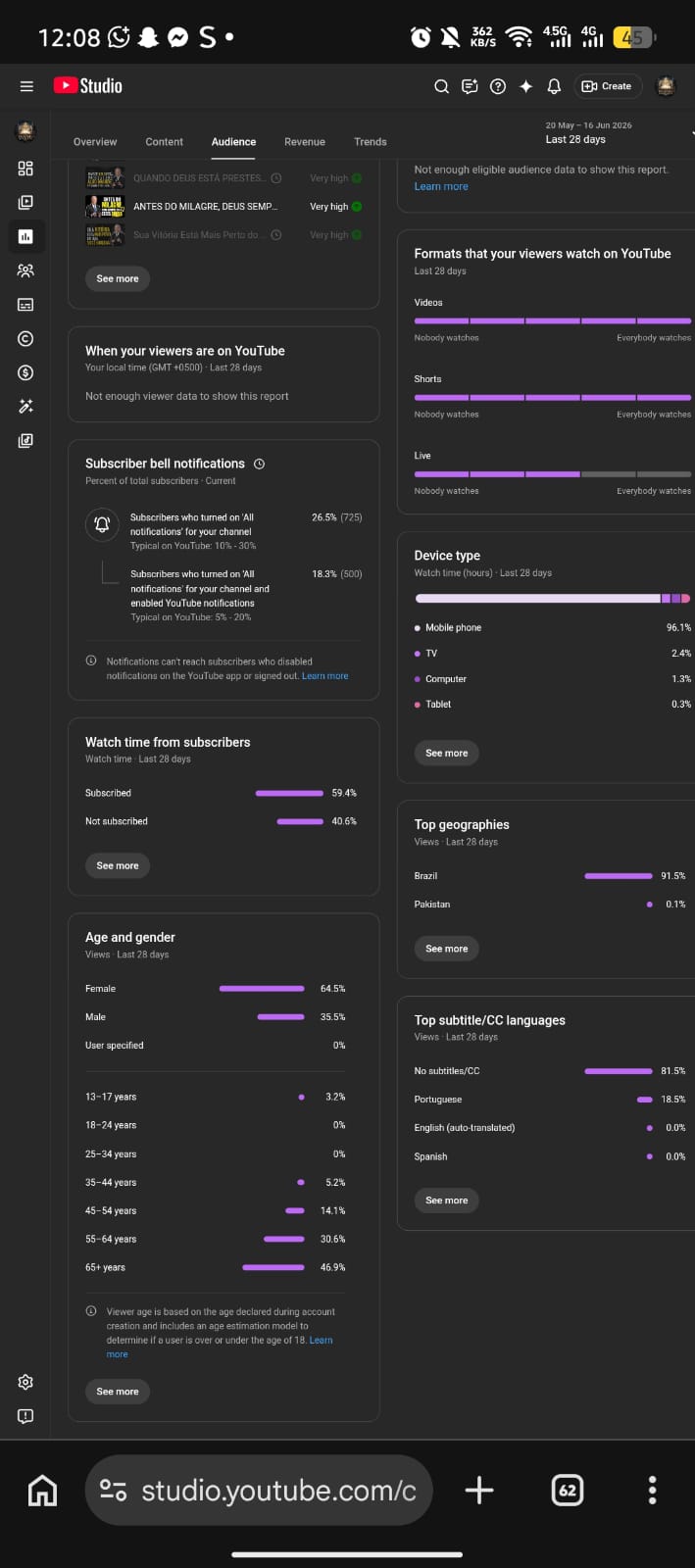Click the Device type watch time bar
The width and height of the screenshot is (695, 1568).
(553, 598)
